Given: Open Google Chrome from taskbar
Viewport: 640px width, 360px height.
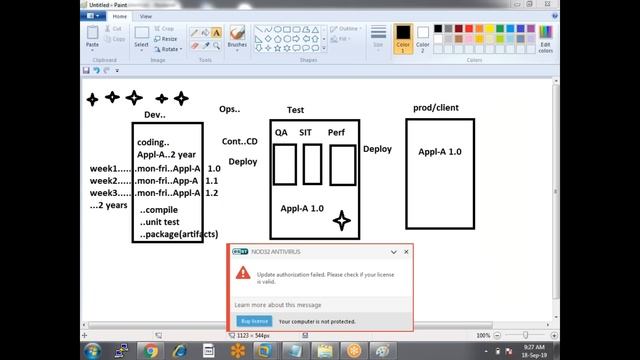Looking at the screenshot, I should pos(150,351).
